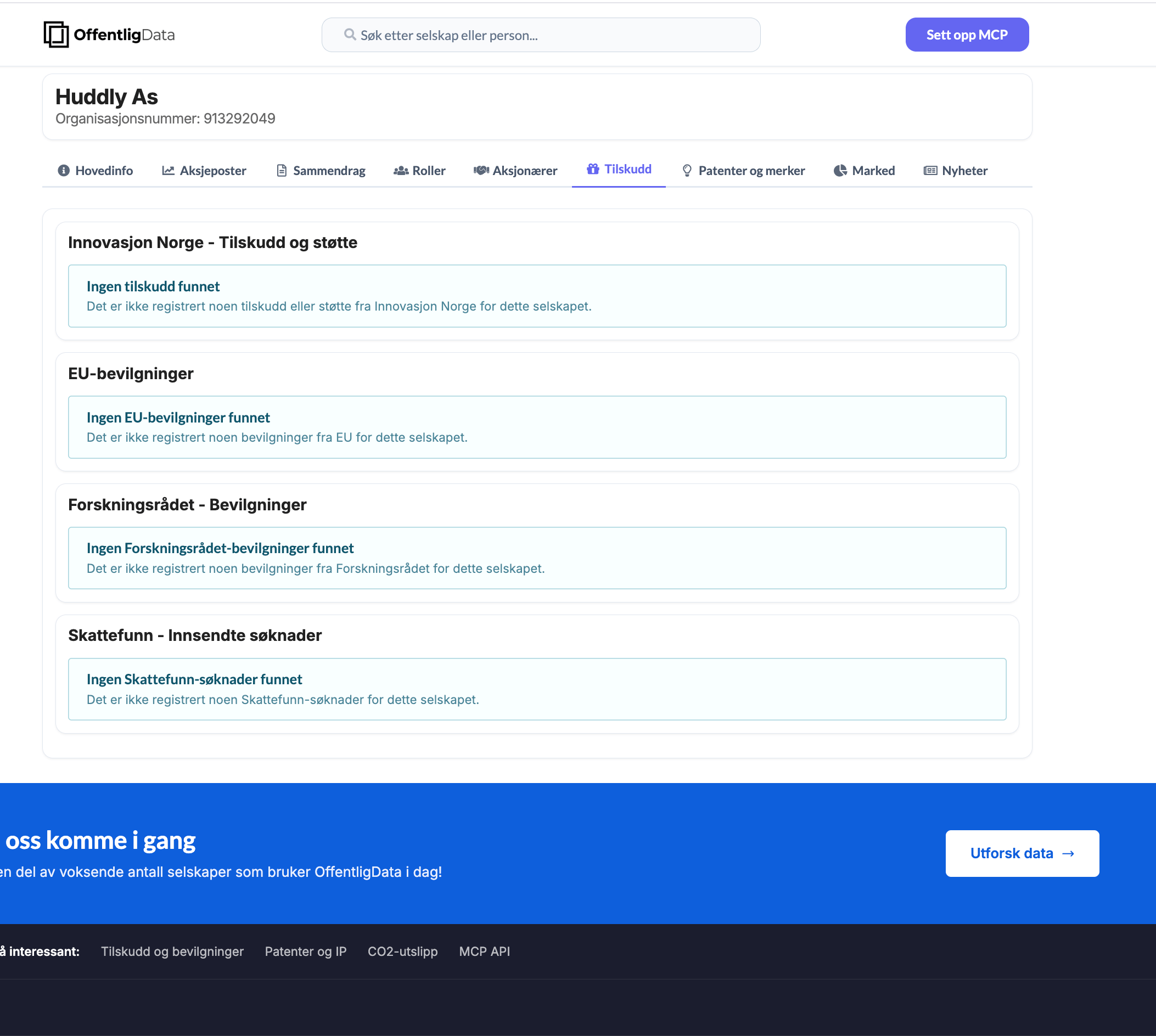Visit the MCP API footer link

[484, 951]
